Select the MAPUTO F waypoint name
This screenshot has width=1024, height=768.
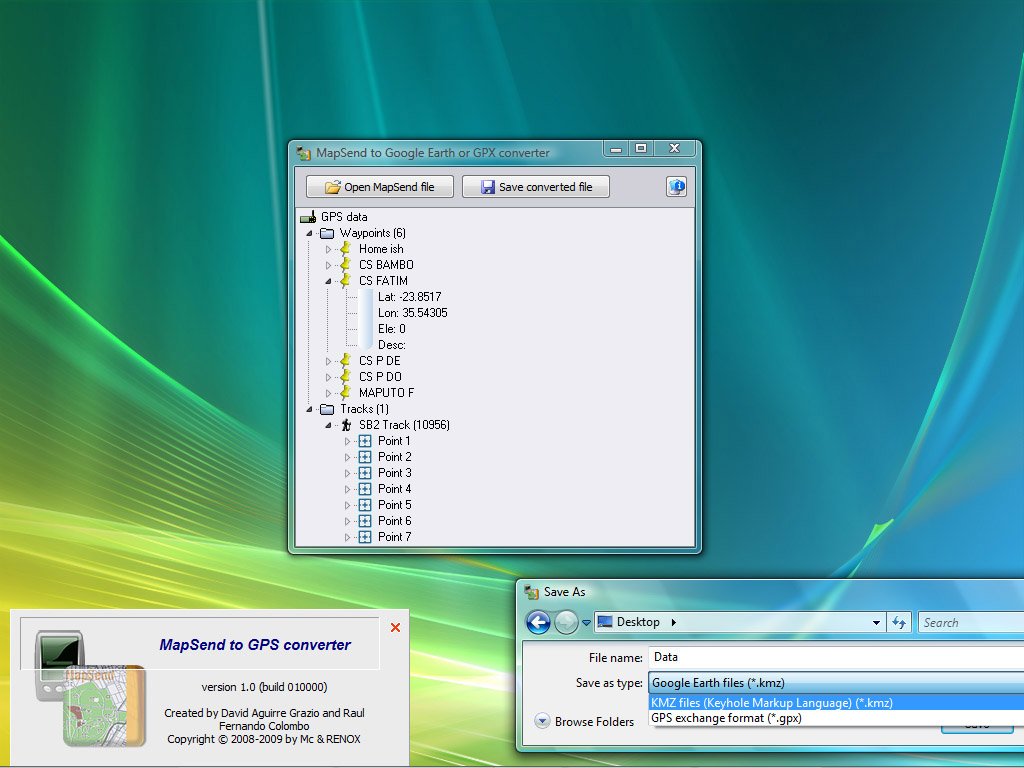pos(387,392)
